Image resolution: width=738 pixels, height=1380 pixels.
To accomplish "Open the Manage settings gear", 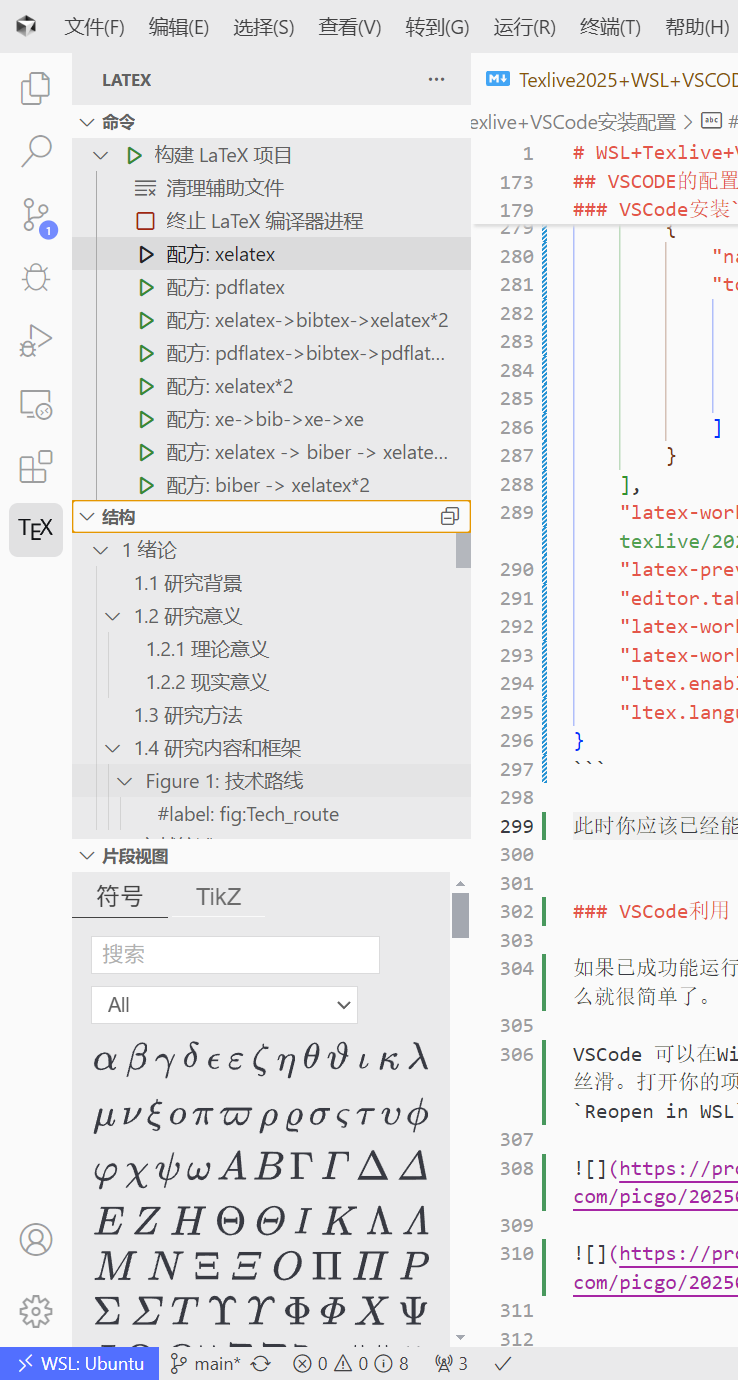I will [36, 1310].
